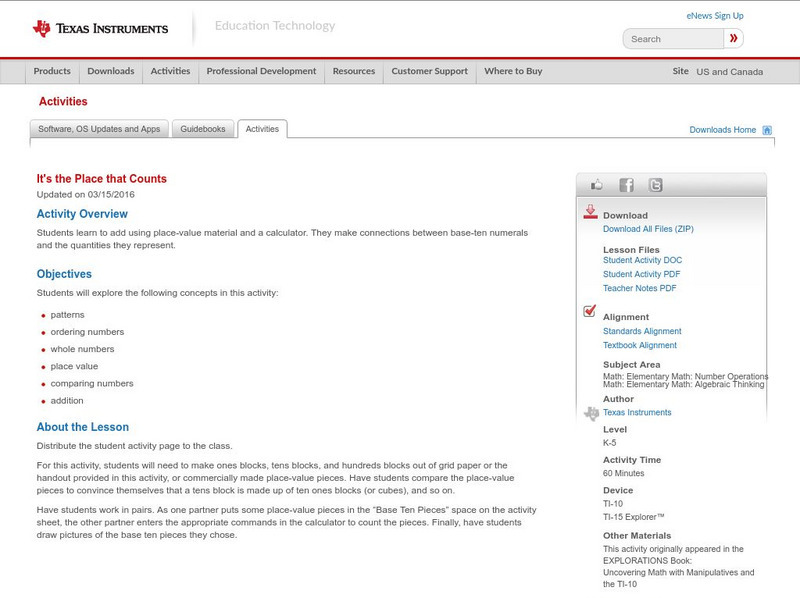Click the 'TI-10' device entry
The height and width of the screenshot is (598, 800).
pos(613,504)
